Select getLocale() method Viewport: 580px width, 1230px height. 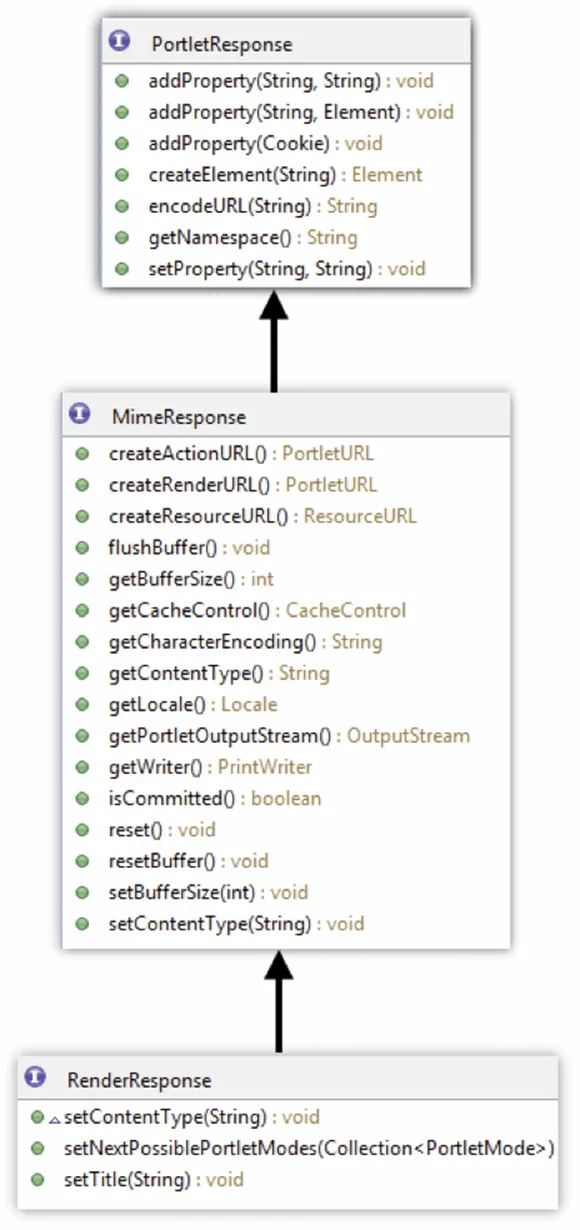[x=193, y=704]
